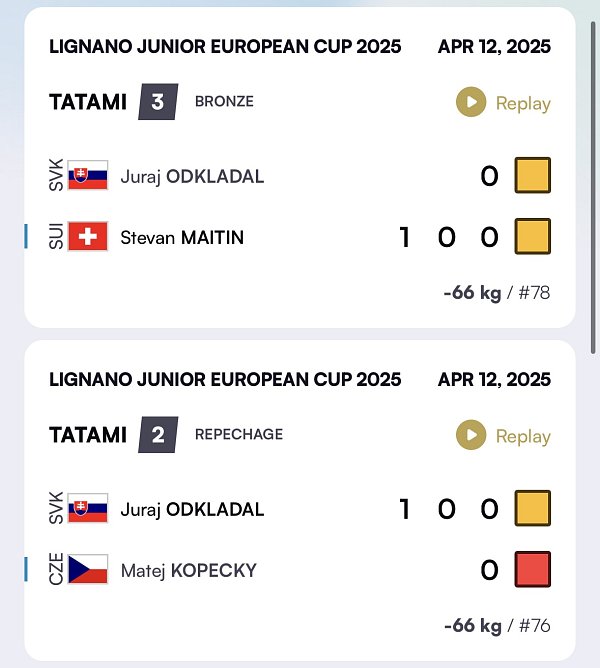Viewport: 600px width, 668px height.
Task: Open Juraj ODKLADAL in bronze match
Action: tap(192, 176)
